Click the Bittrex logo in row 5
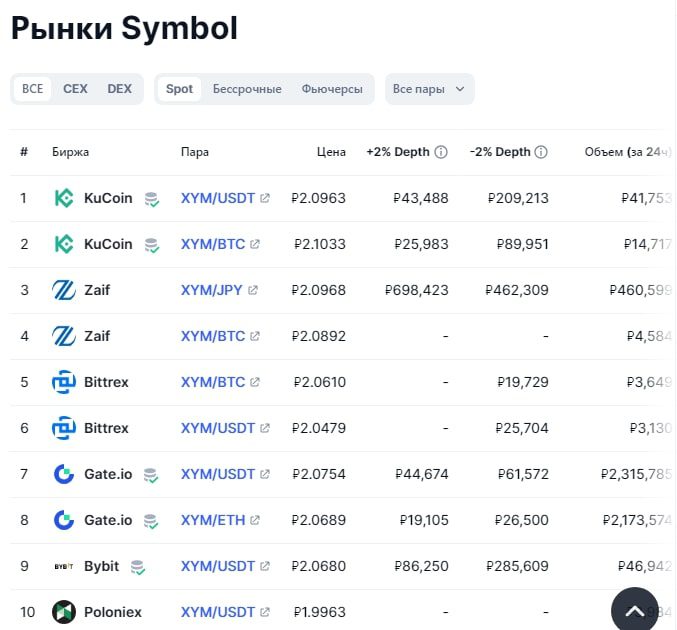 (x=64, y=382)
